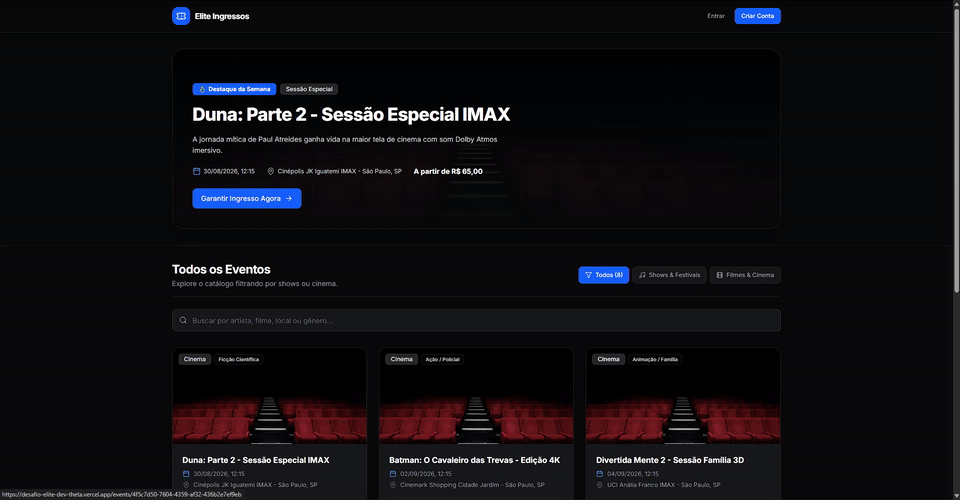
Task: Select the Shows & Festivais filter tab
Action: pyautogui.click(x=669, y=275)
